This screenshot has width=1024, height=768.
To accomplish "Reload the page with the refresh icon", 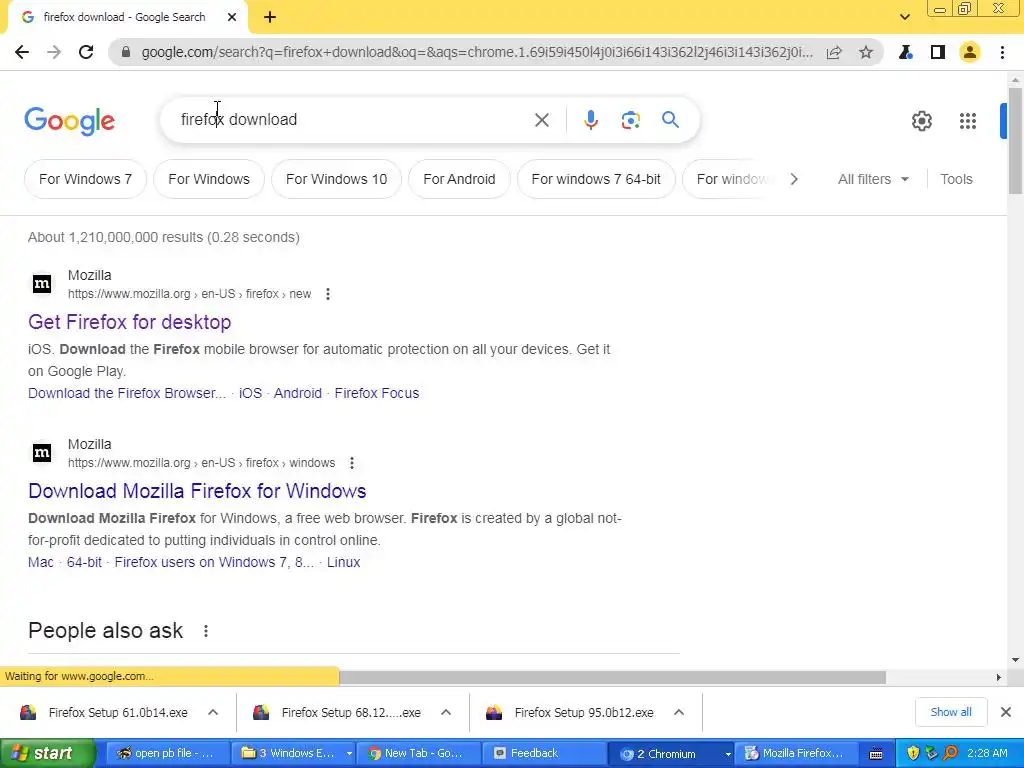I will click(86, 52).
